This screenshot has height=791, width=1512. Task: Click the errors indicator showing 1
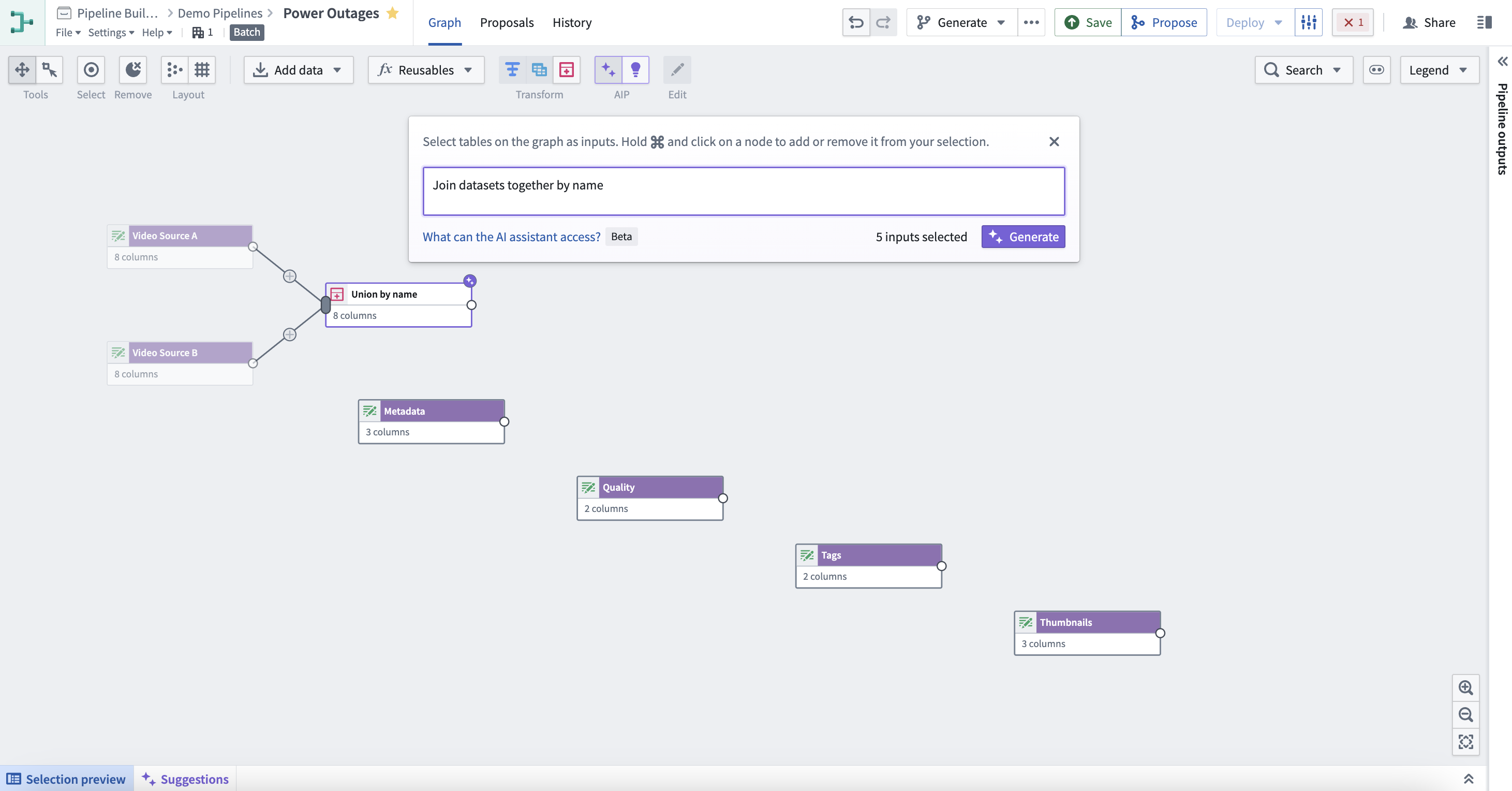point(1353,22)
